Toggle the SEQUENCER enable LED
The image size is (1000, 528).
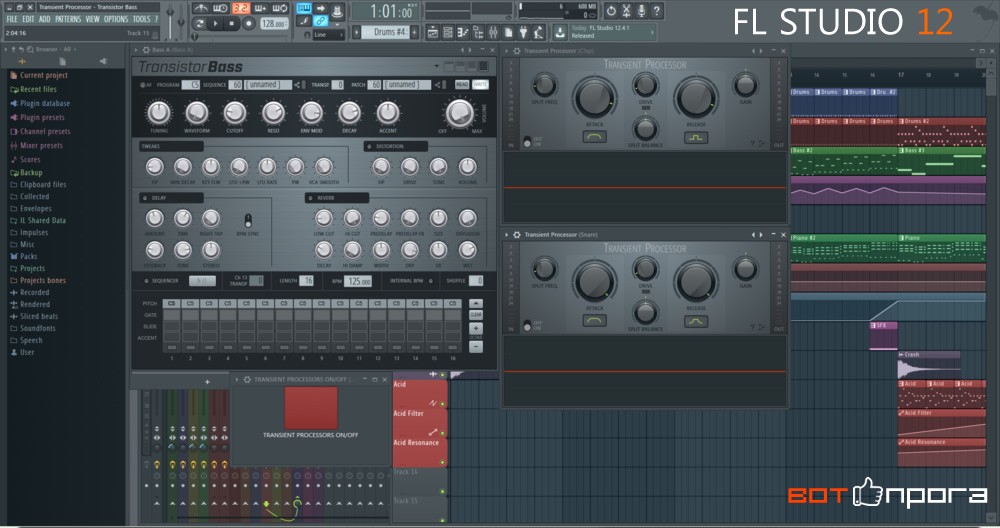pyautogui.click(x=146, y=281)
